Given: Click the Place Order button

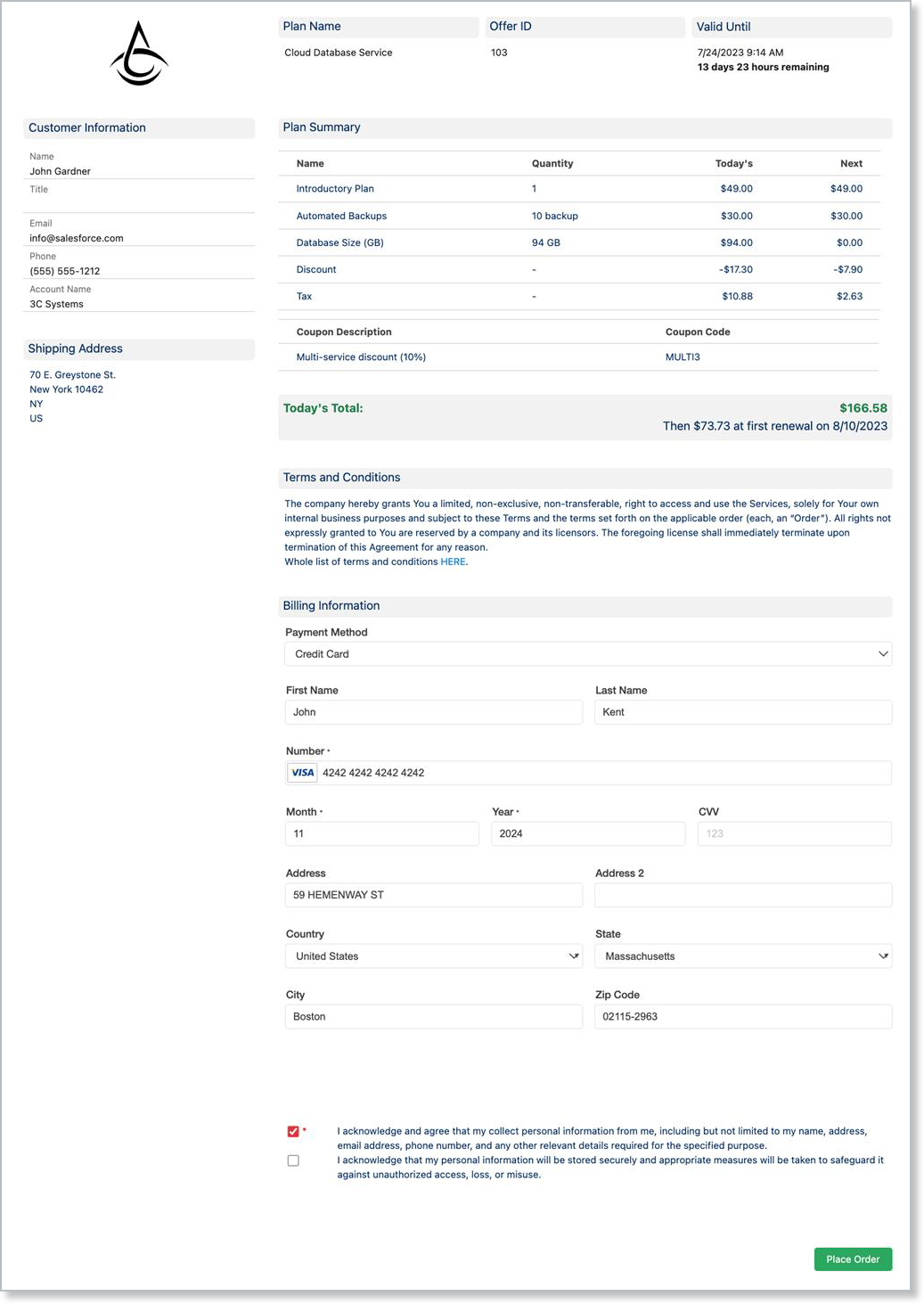Looking at the screenshot, I should point(853,1259).
